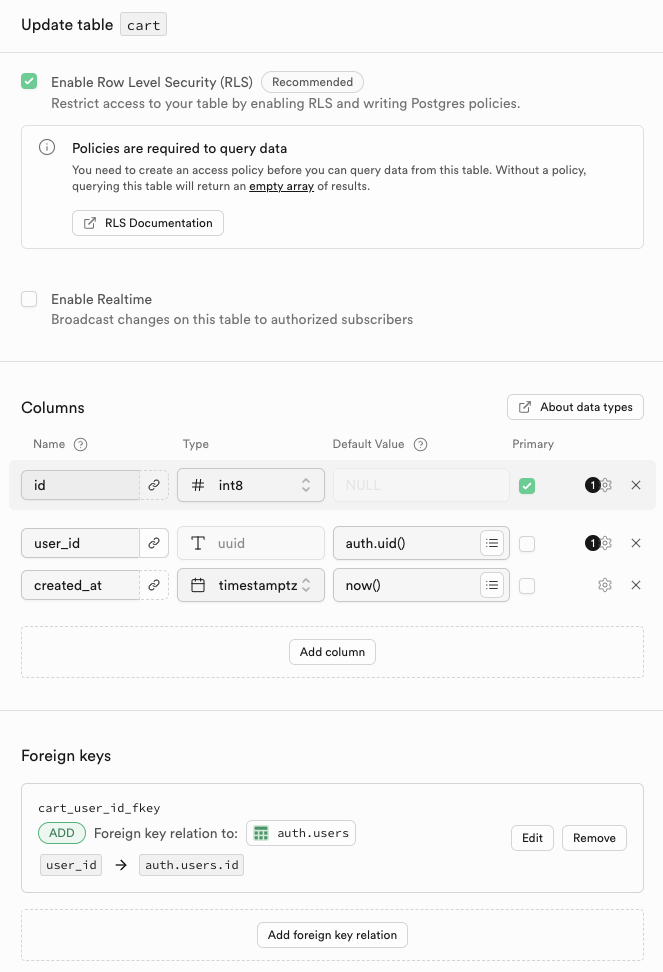Viewport: 663px width, 972px height.
Task: Click link icon next to created_at column
Action: coord(154,585)
